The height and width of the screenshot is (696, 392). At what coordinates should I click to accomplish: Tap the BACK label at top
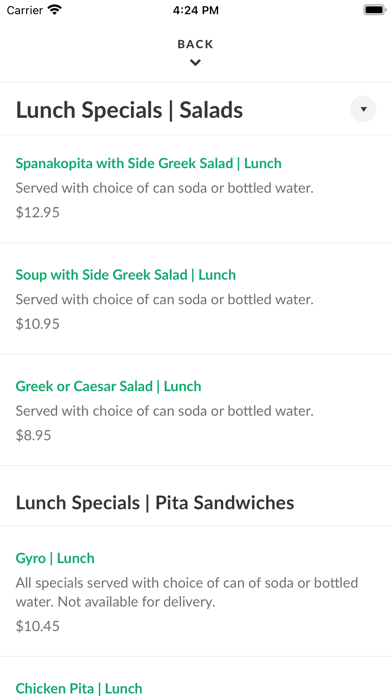(195, 44)
